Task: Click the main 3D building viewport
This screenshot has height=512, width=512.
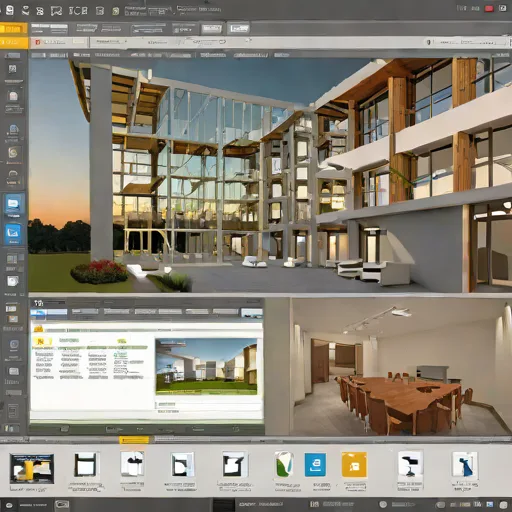Action: [x=270, y=176]
